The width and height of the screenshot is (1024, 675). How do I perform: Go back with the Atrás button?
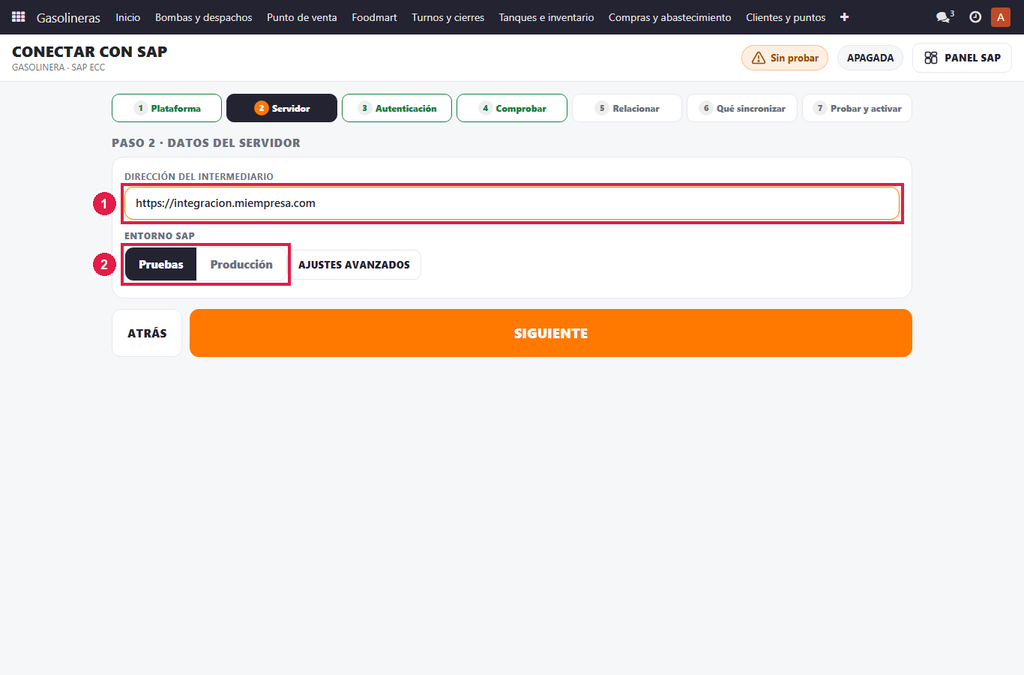147,333
